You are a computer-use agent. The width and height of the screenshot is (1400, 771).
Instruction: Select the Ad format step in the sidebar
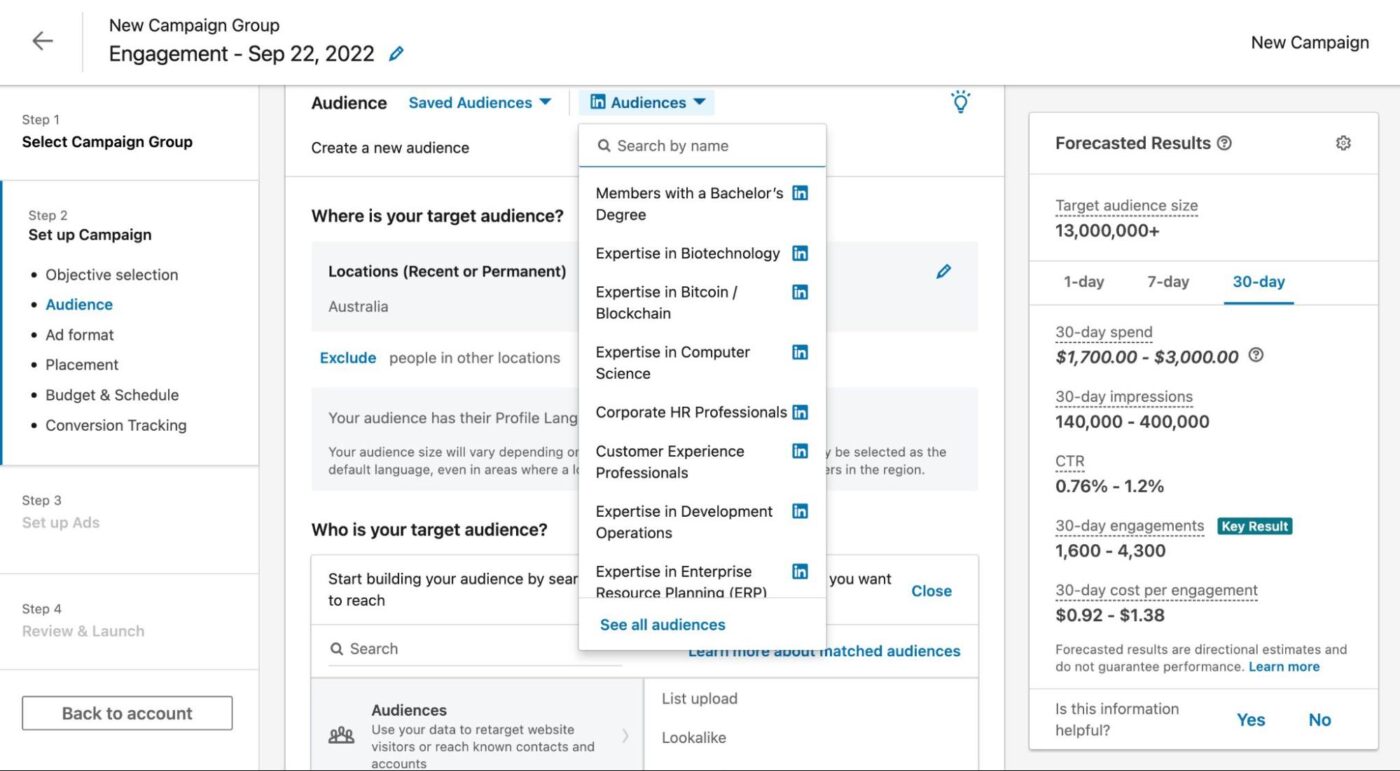click(x=78, y=334)
